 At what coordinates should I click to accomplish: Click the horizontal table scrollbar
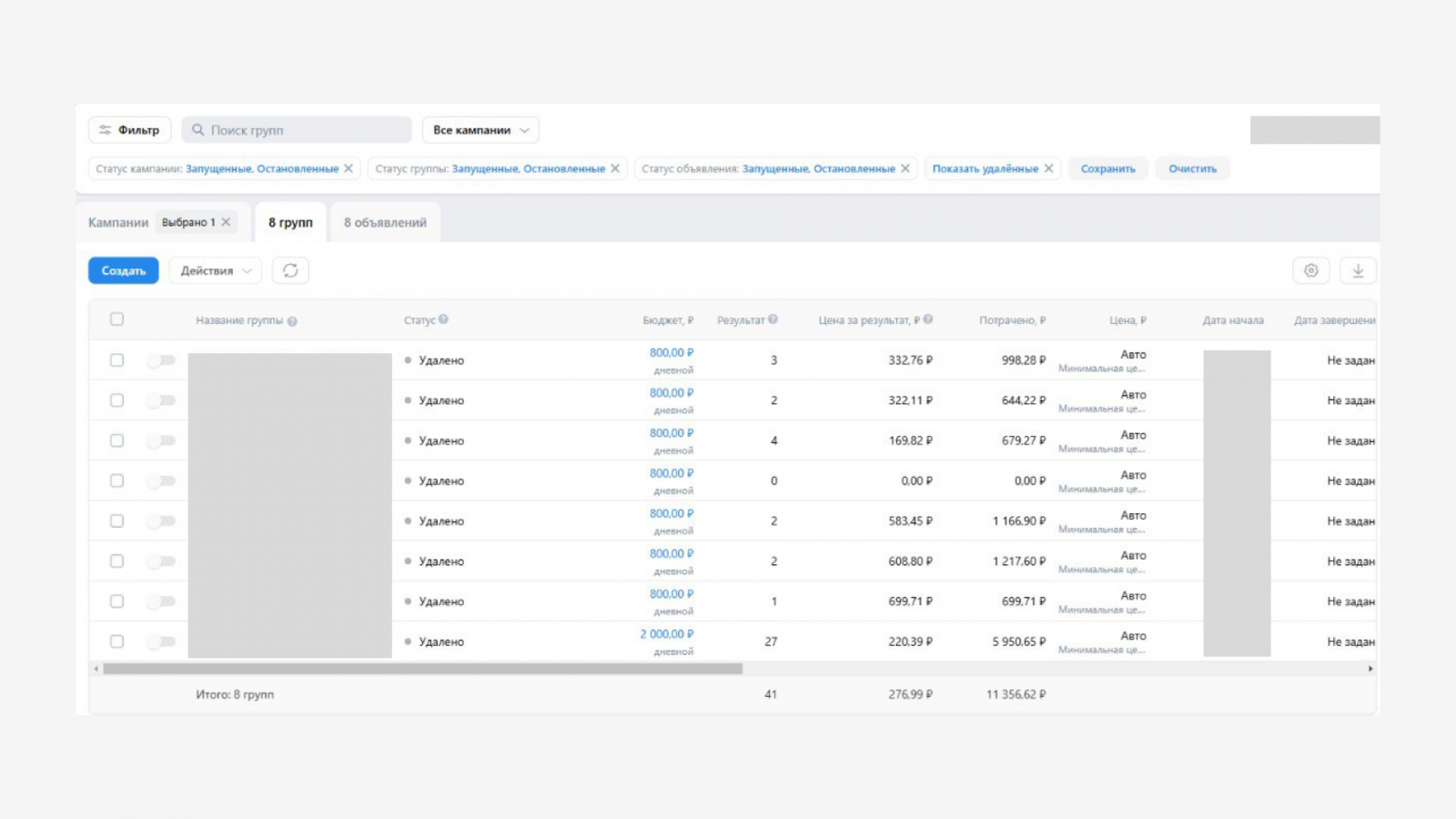click(423, 669)
